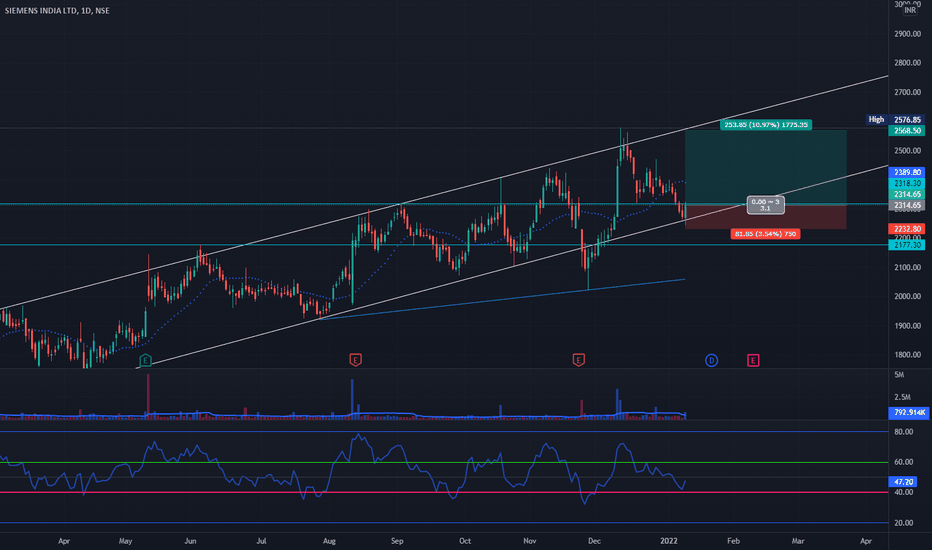Click the High label beside 2576.85
This screenshot has height=550, width=932.
[x=876, y=120]
